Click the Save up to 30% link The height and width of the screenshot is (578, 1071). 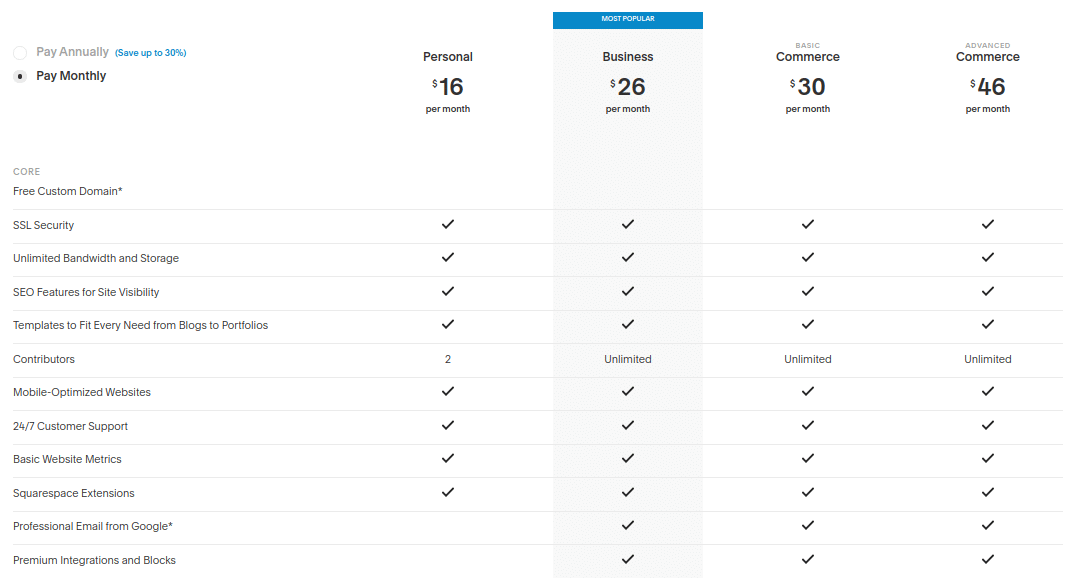click(150, 53)
